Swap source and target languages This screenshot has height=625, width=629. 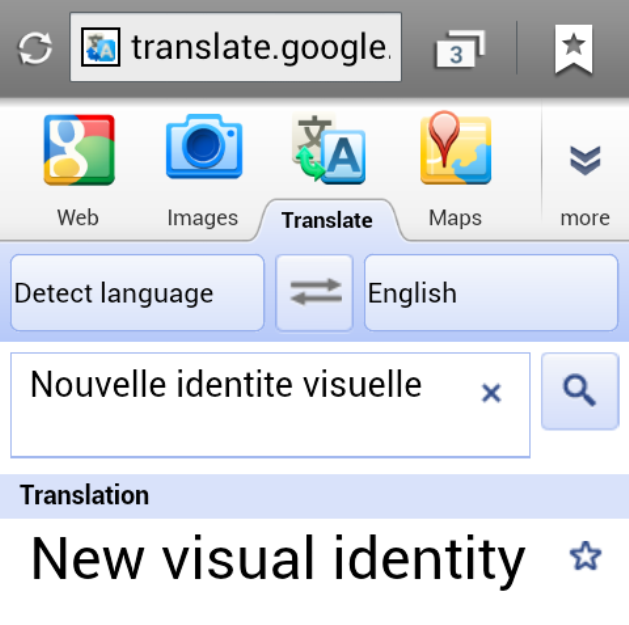coord(314,292)
